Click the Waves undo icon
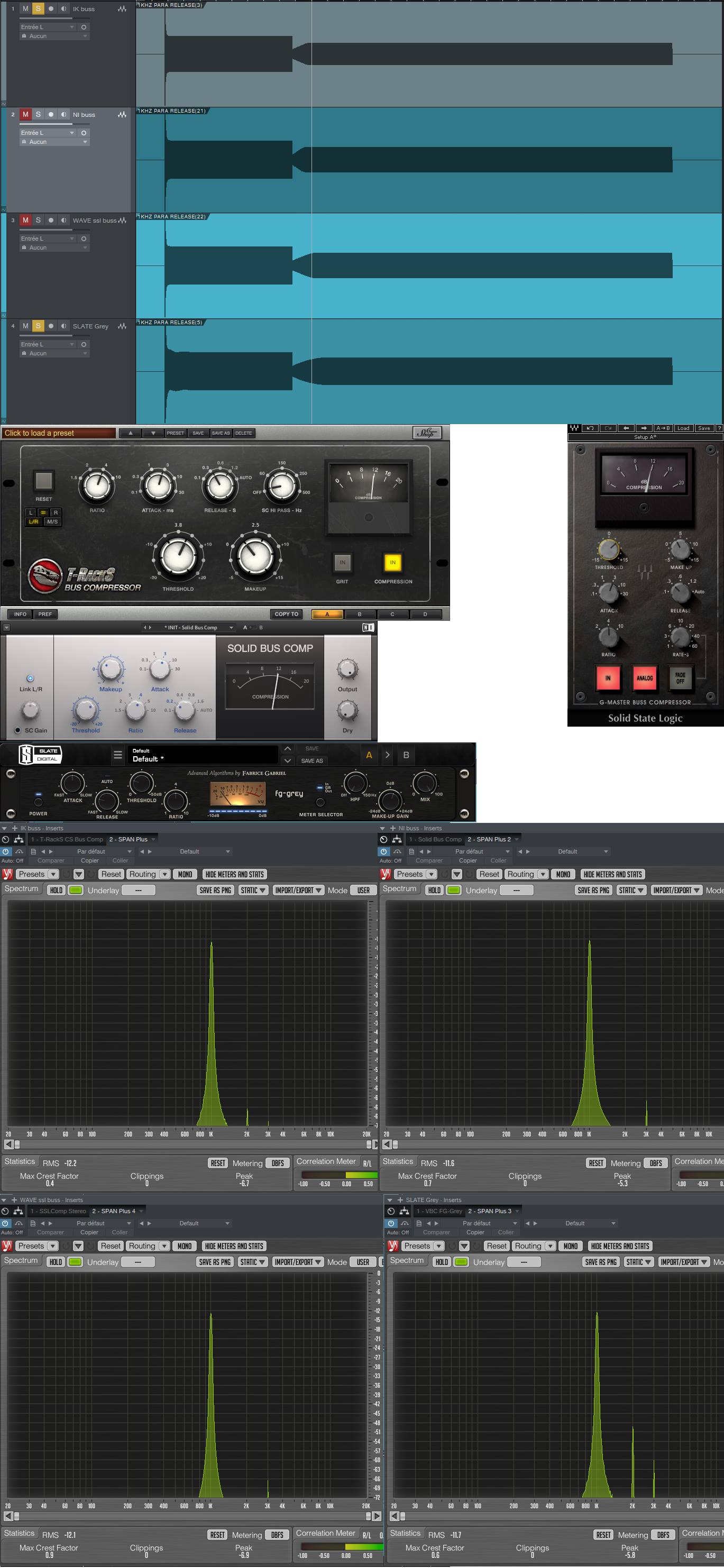Viewport: 724px width, 1568px height. click(590, 428)
